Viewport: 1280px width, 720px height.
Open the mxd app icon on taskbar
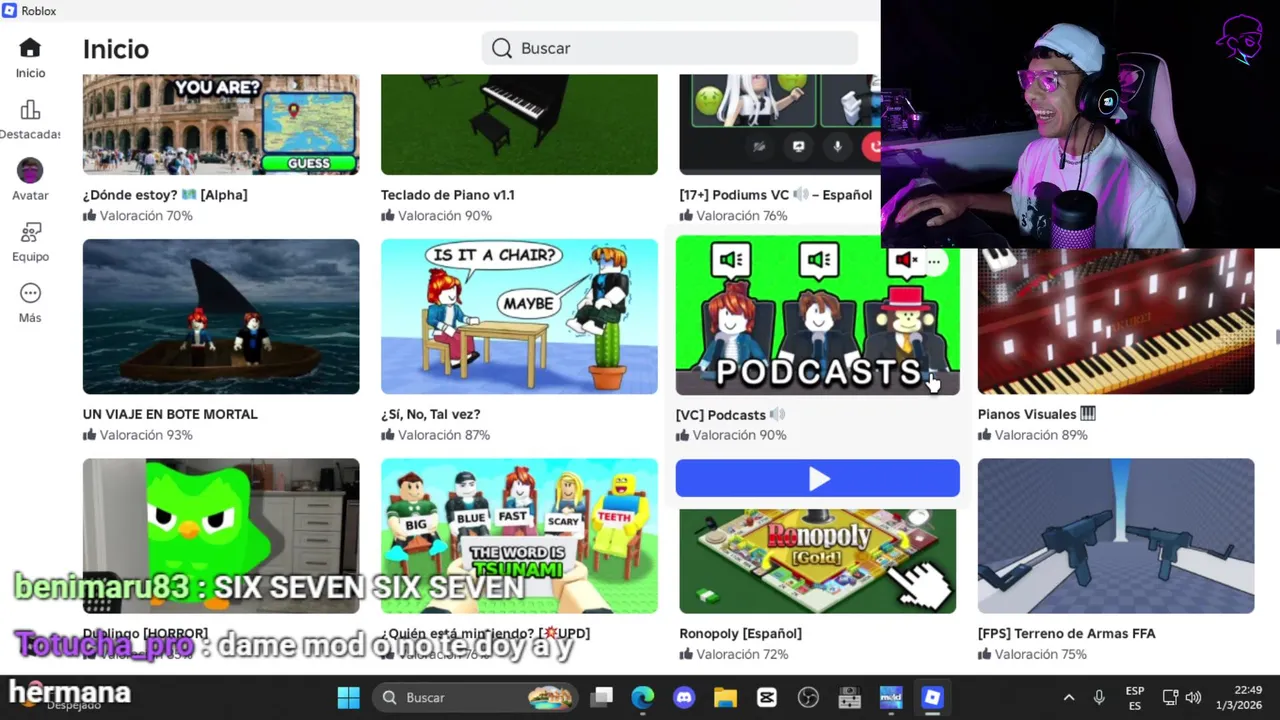(891, 697)
